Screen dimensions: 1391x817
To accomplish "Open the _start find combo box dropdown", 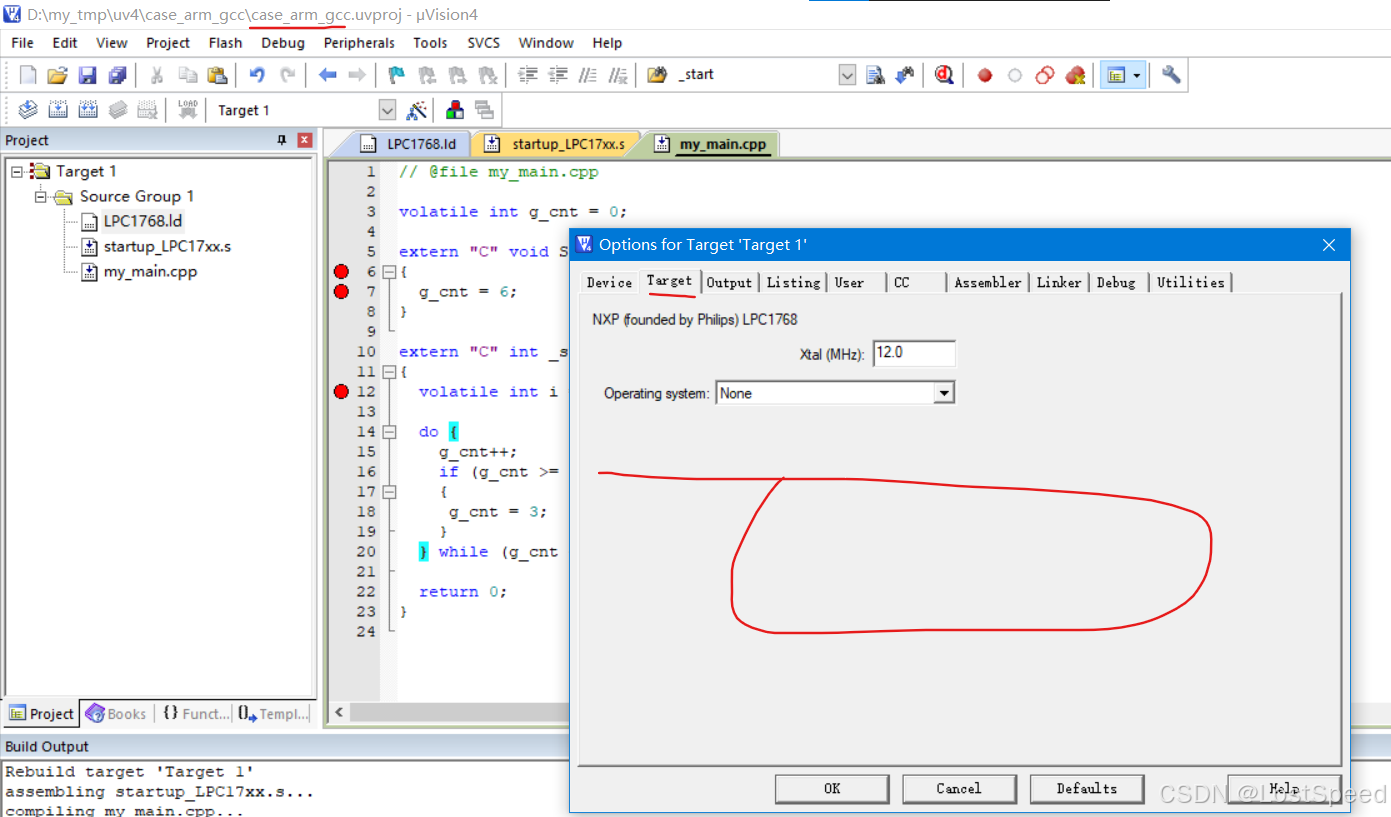I will pyautogui.click(x=847, y=75).
